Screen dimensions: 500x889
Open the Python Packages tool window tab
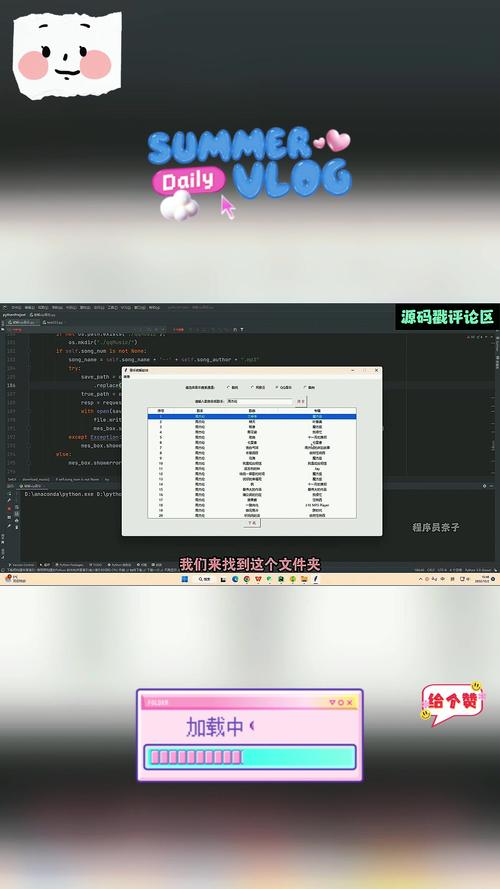click(x=69, y=565)
